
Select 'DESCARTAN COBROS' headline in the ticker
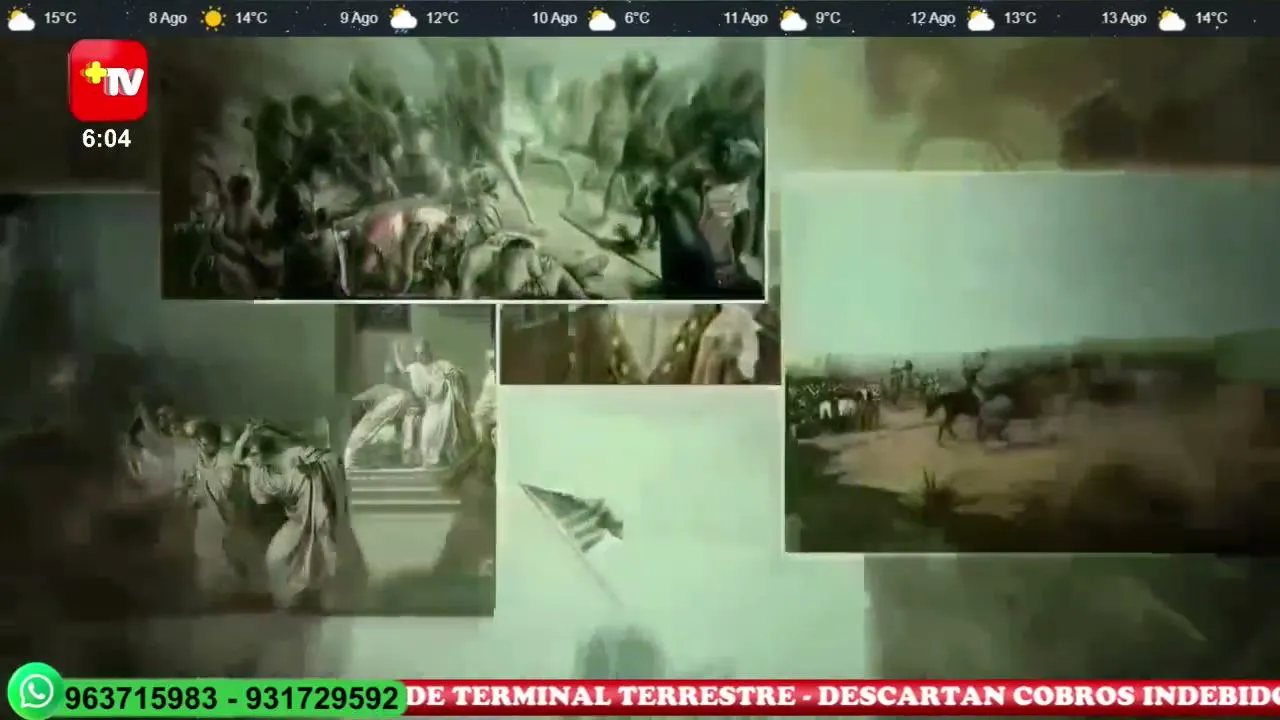pos(975,696)
